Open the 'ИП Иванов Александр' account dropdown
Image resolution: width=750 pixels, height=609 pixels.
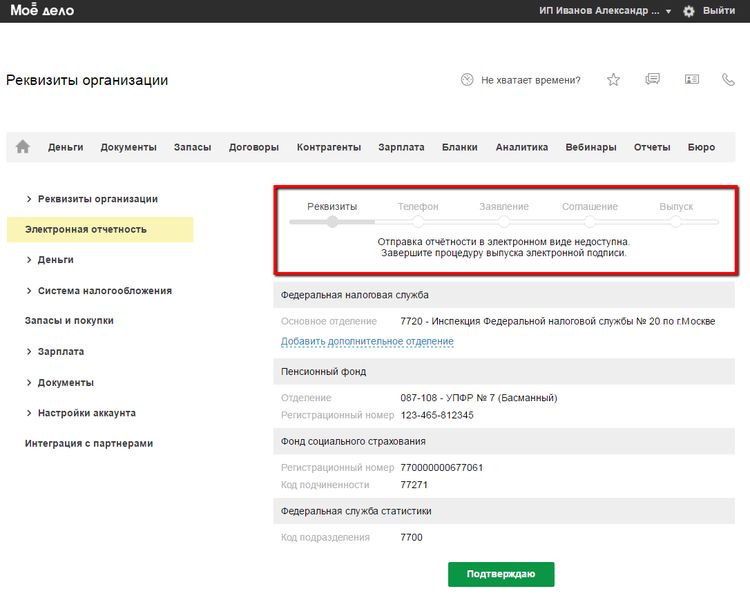605,11
